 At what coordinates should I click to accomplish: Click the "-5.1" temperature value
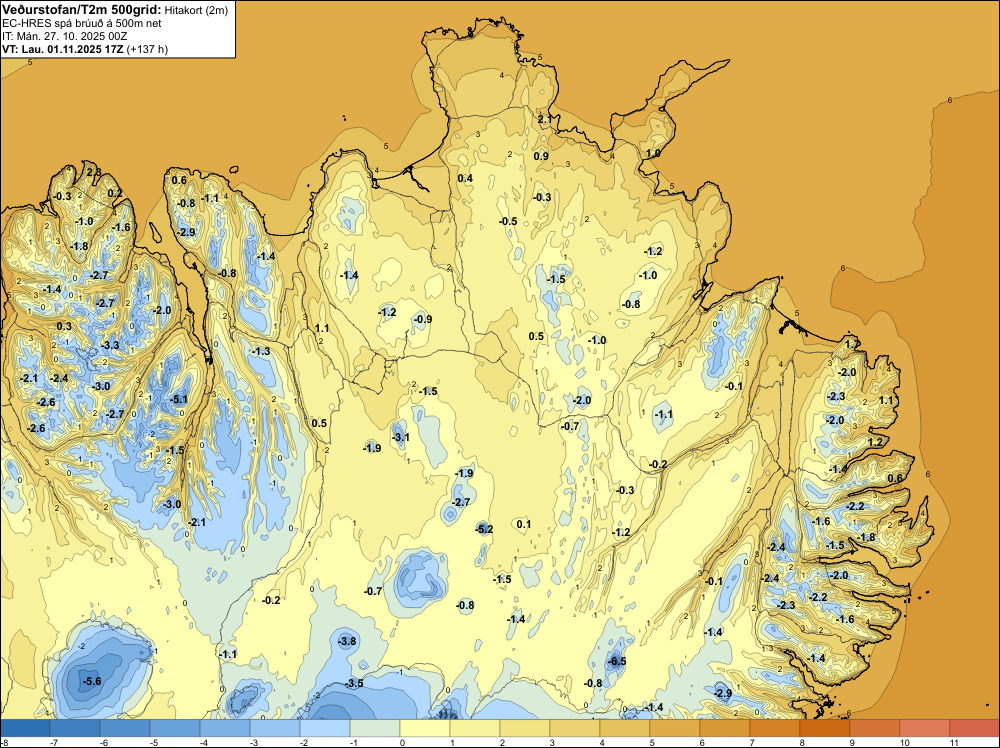tap(179, 400)
